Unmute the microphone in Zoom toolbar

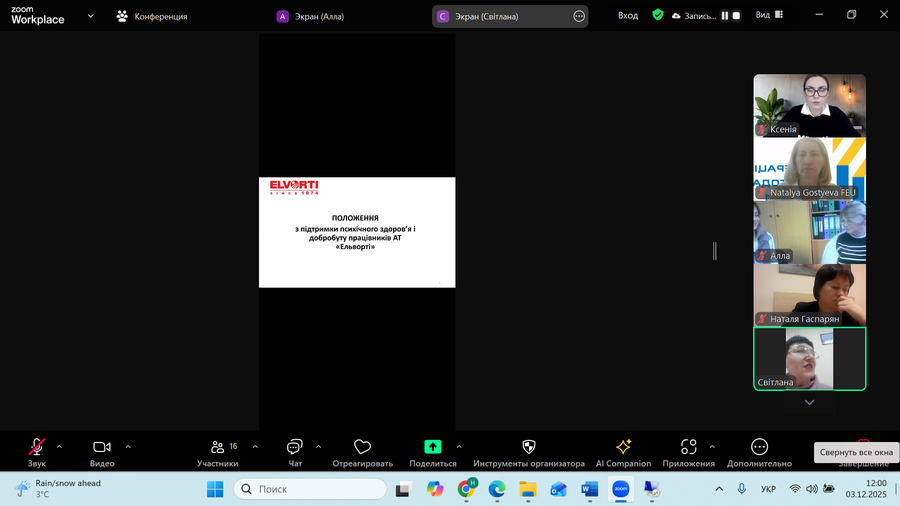point(37,446)
